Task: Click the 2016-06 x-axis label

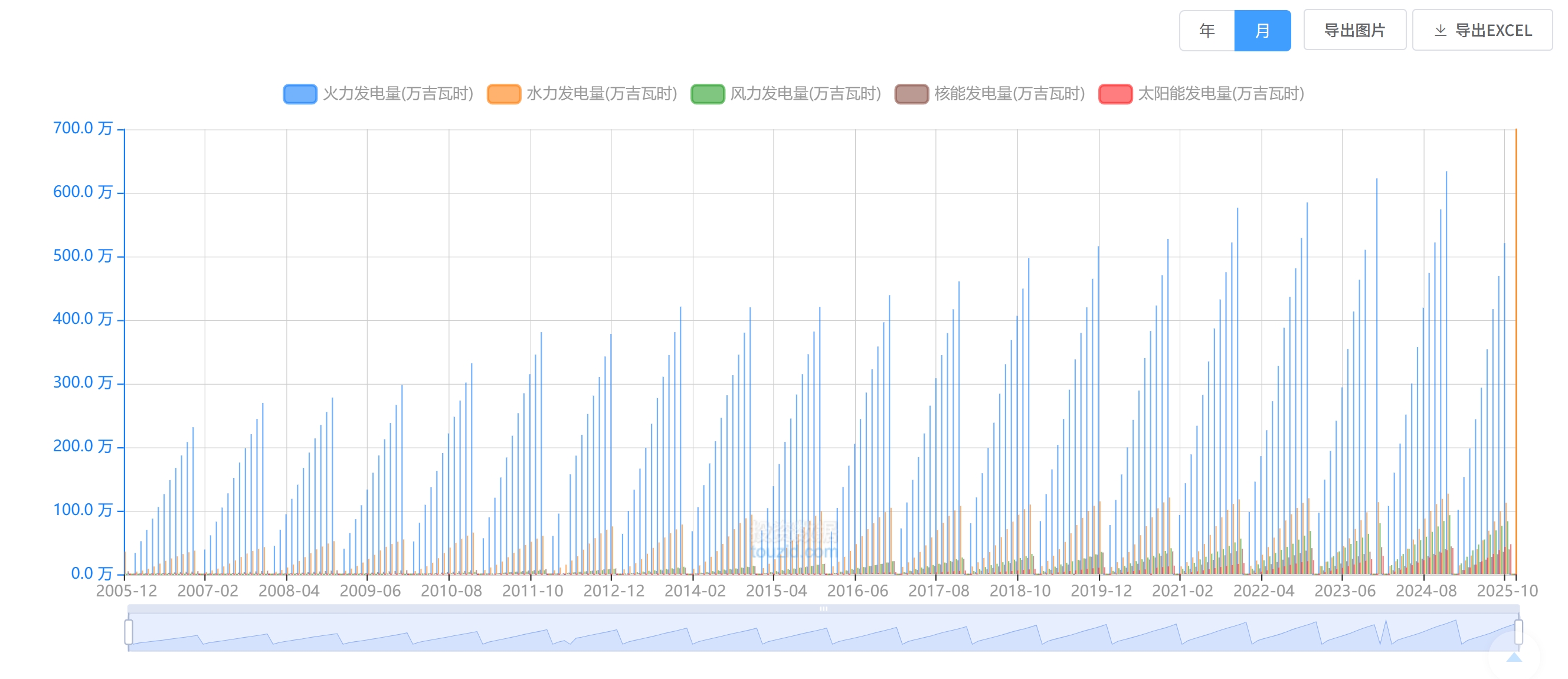Action: coord(857,591)
